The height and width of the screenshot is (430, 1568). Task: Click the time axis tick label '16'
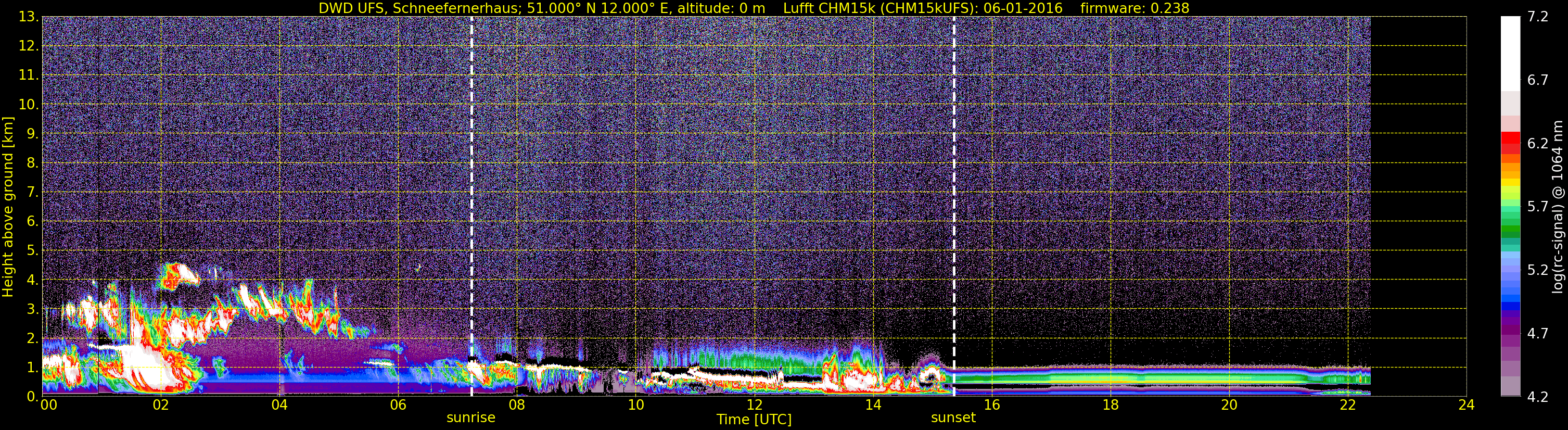coord(991,405)
